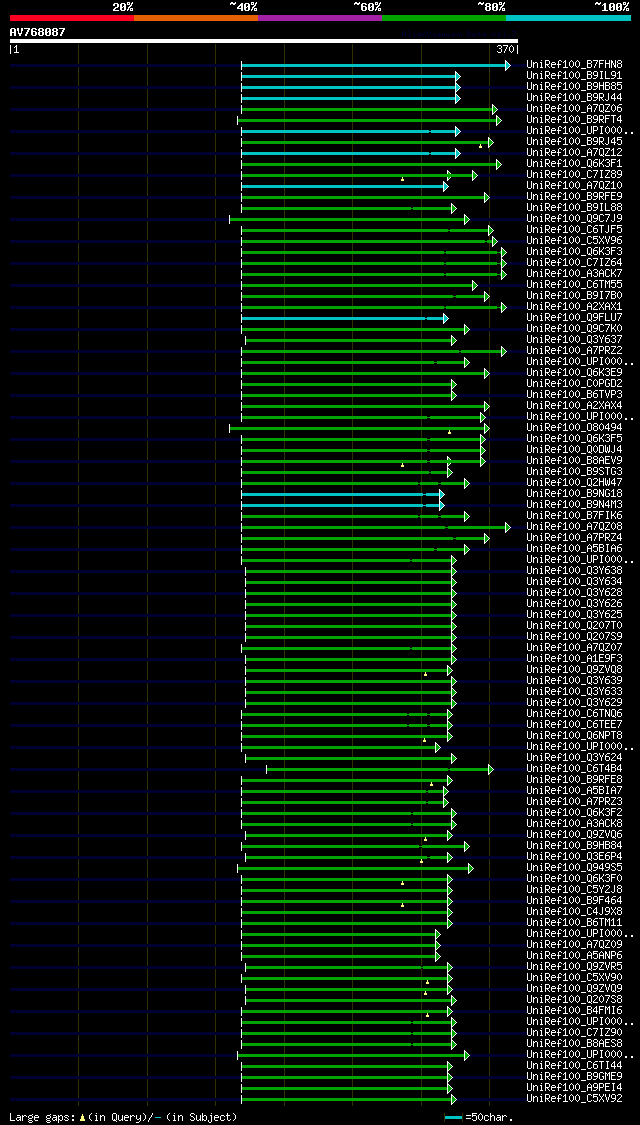Screen dimensions: 640x1125
Task: Click hit label UniRef100_Q6K3F3
Action: click(574, 252)
